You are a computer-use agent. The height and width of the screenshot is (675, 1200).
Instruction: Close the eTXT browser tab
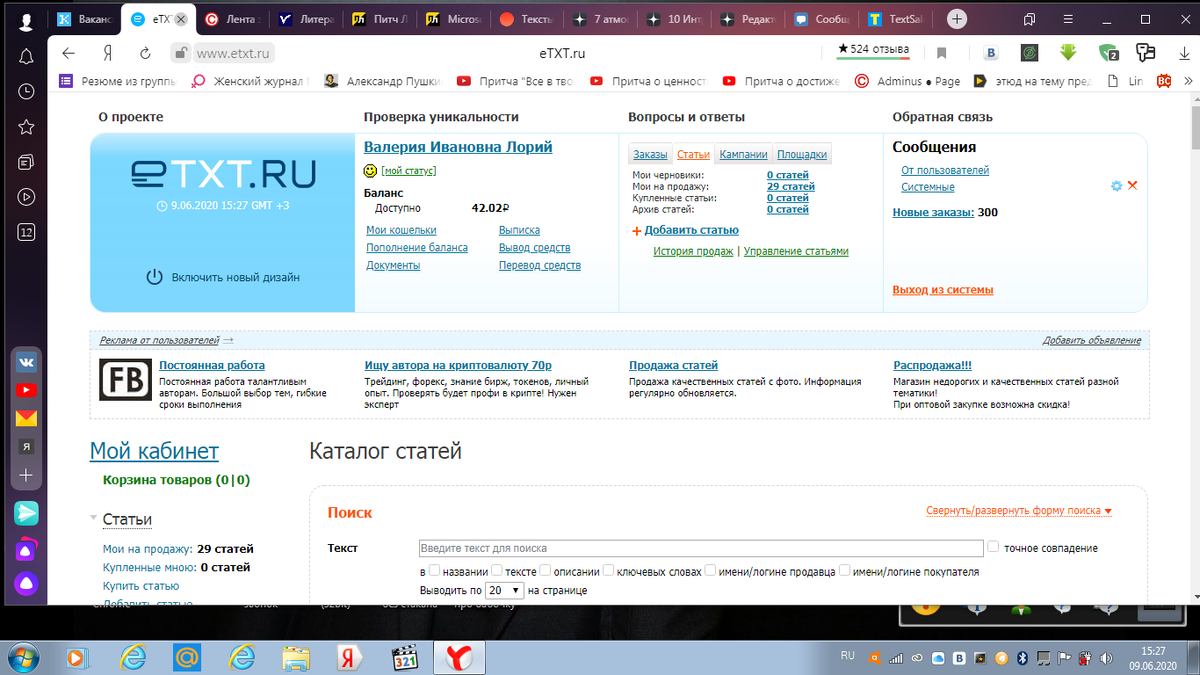[180, 19]
